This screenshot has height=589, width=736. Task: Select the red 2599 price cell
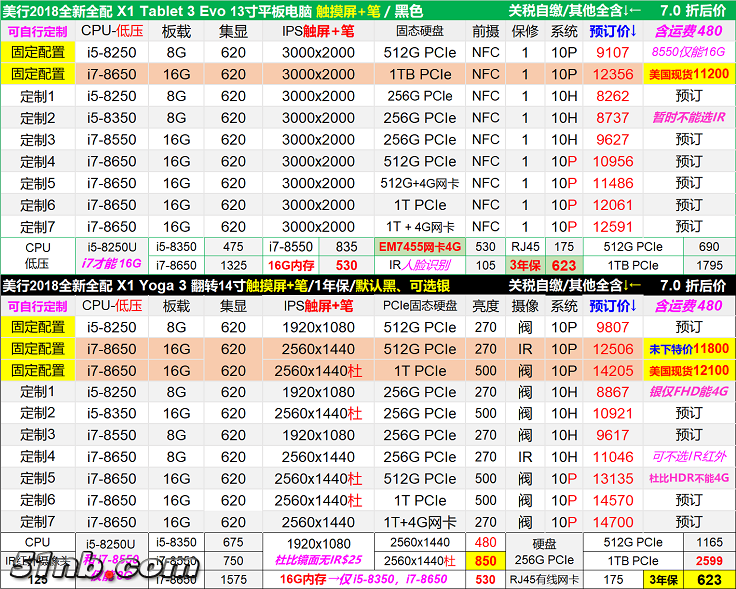click(708, 561)
